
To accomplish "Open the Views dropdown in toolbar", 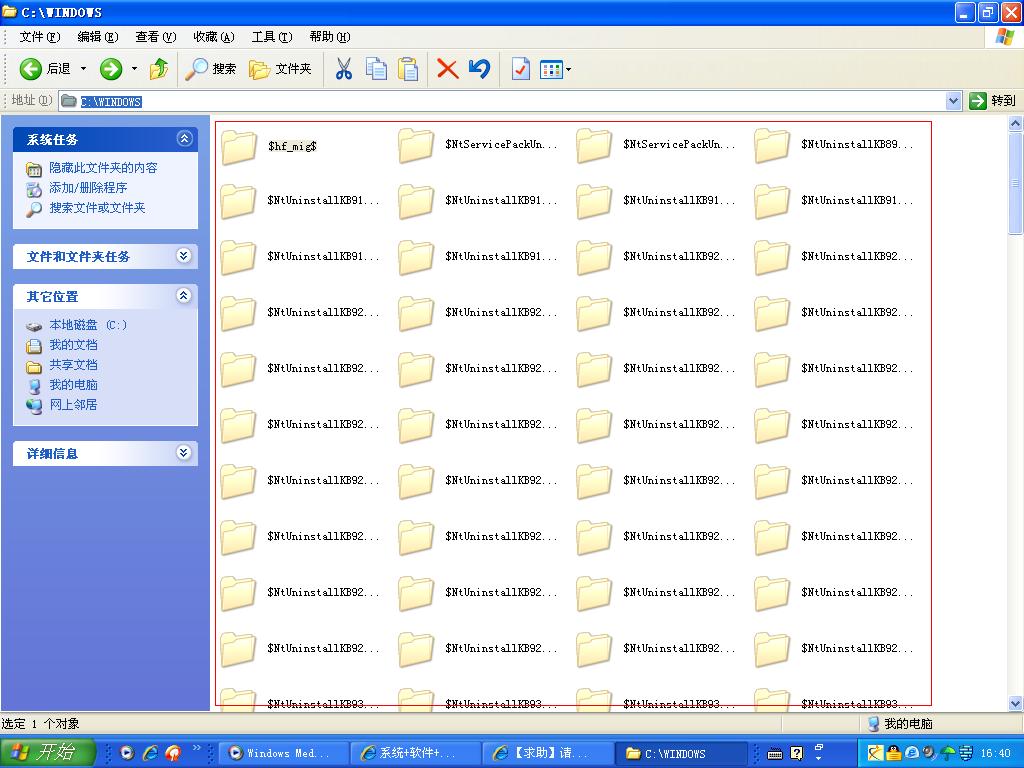I will [555, 69].
